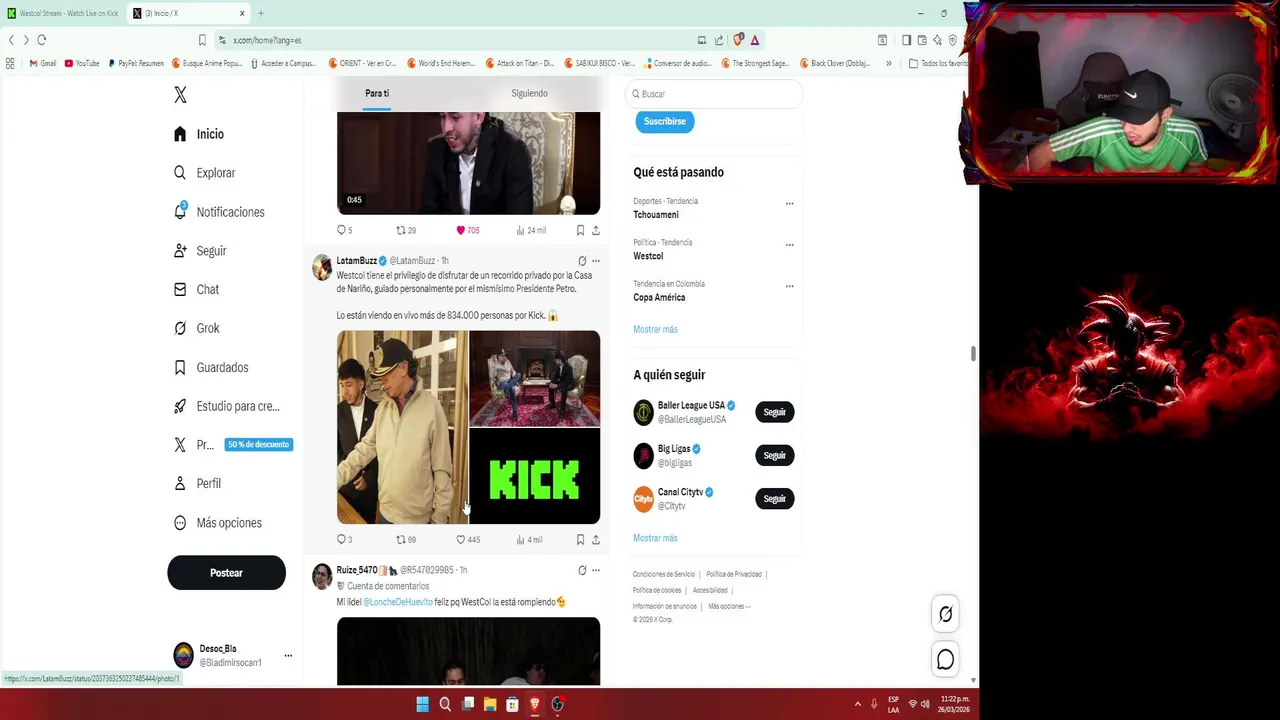The image size is (1280, 720).
Task: Open Inicio home in sidebar
Action: [199, 134]
